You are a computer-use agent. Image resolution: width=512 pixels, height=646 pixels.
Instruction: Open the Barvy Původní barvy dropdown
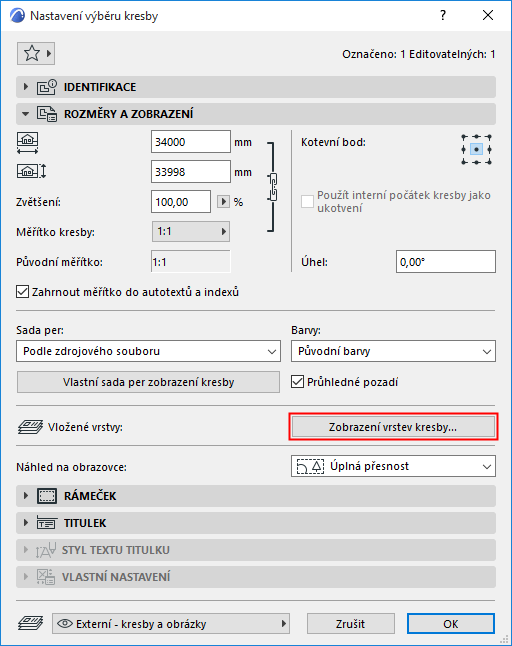393,351
